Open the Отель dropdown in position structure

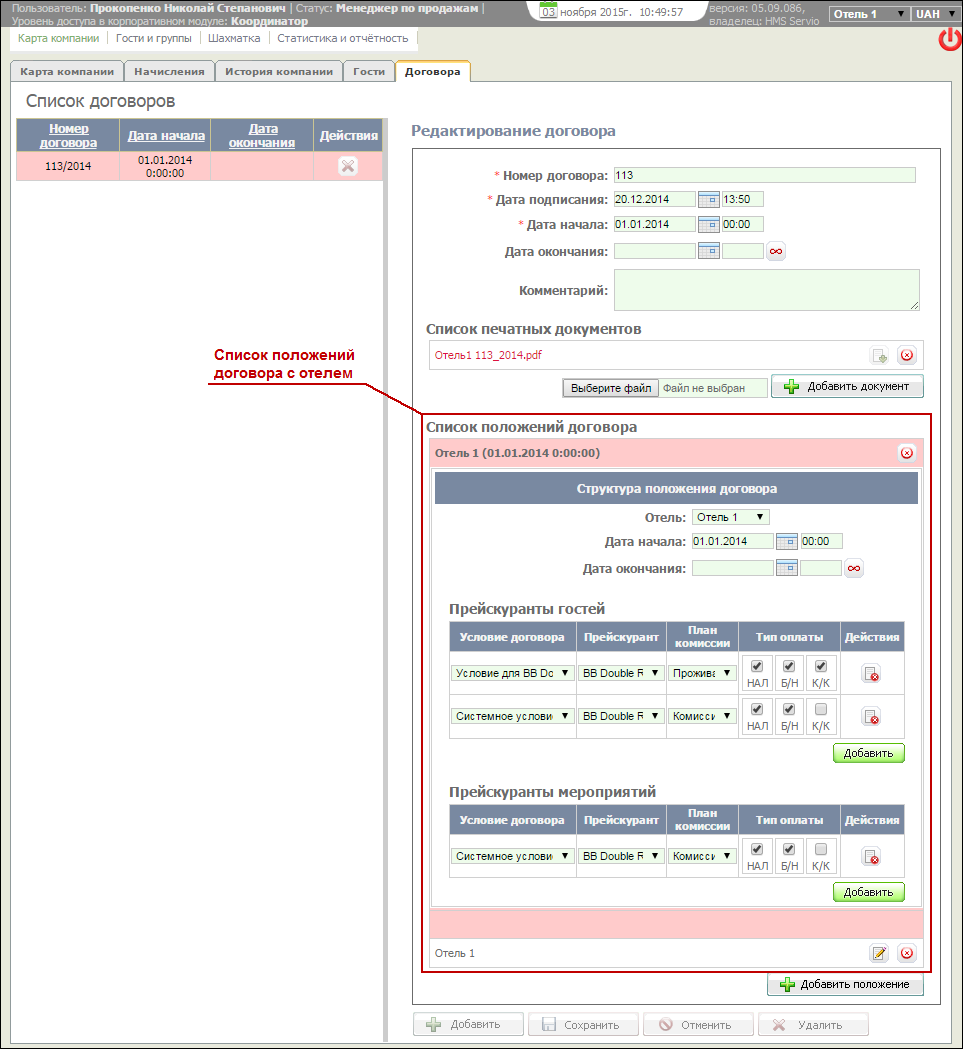click(731, 517)
